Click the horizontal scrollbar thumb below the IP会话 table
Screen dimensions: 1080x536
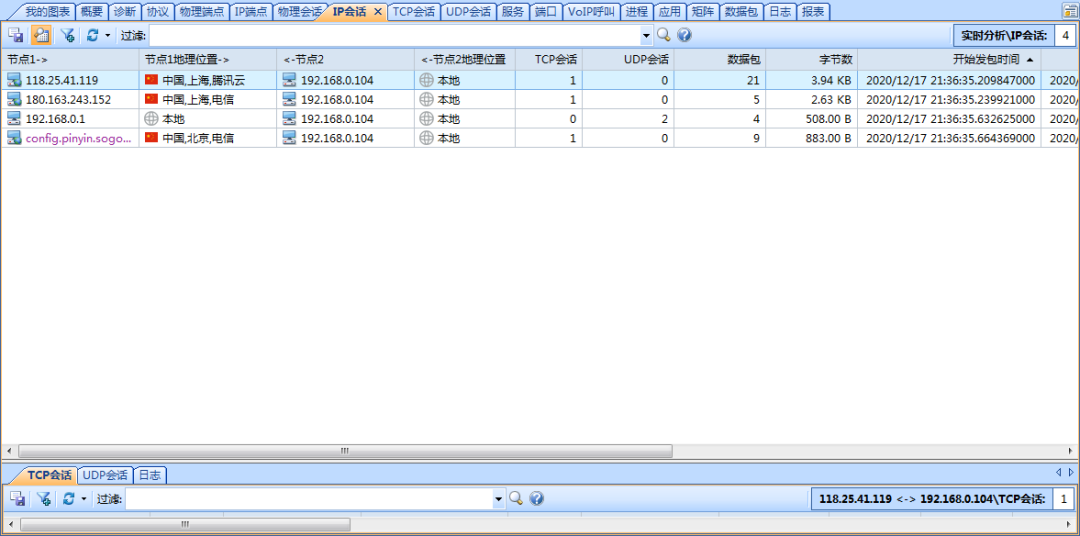(344, 451)
